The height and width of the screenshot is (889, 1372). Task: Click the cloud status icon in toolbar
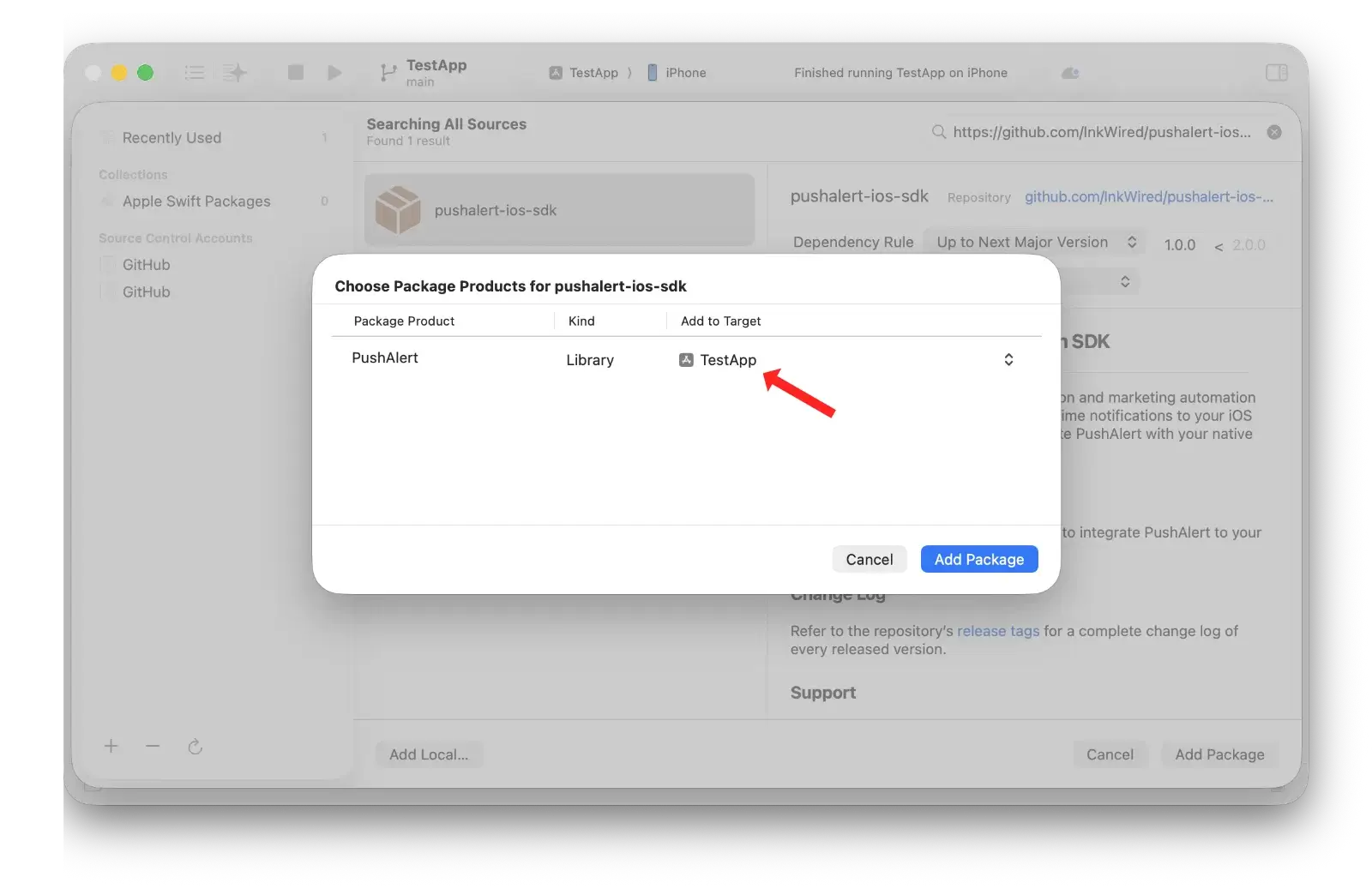(1070, 73)
